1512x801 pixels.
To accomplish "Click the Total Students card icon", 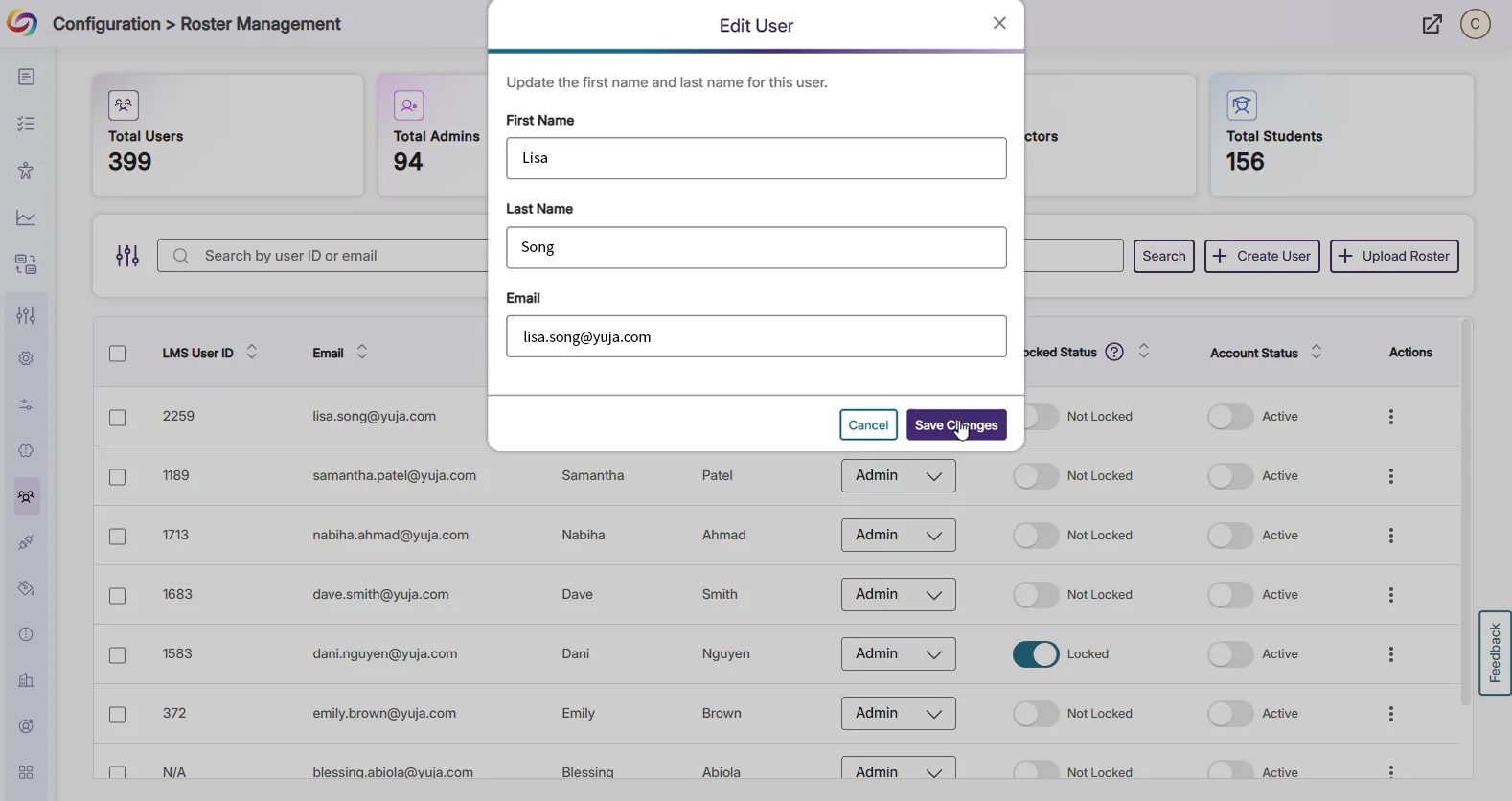I will [1242, 105].
